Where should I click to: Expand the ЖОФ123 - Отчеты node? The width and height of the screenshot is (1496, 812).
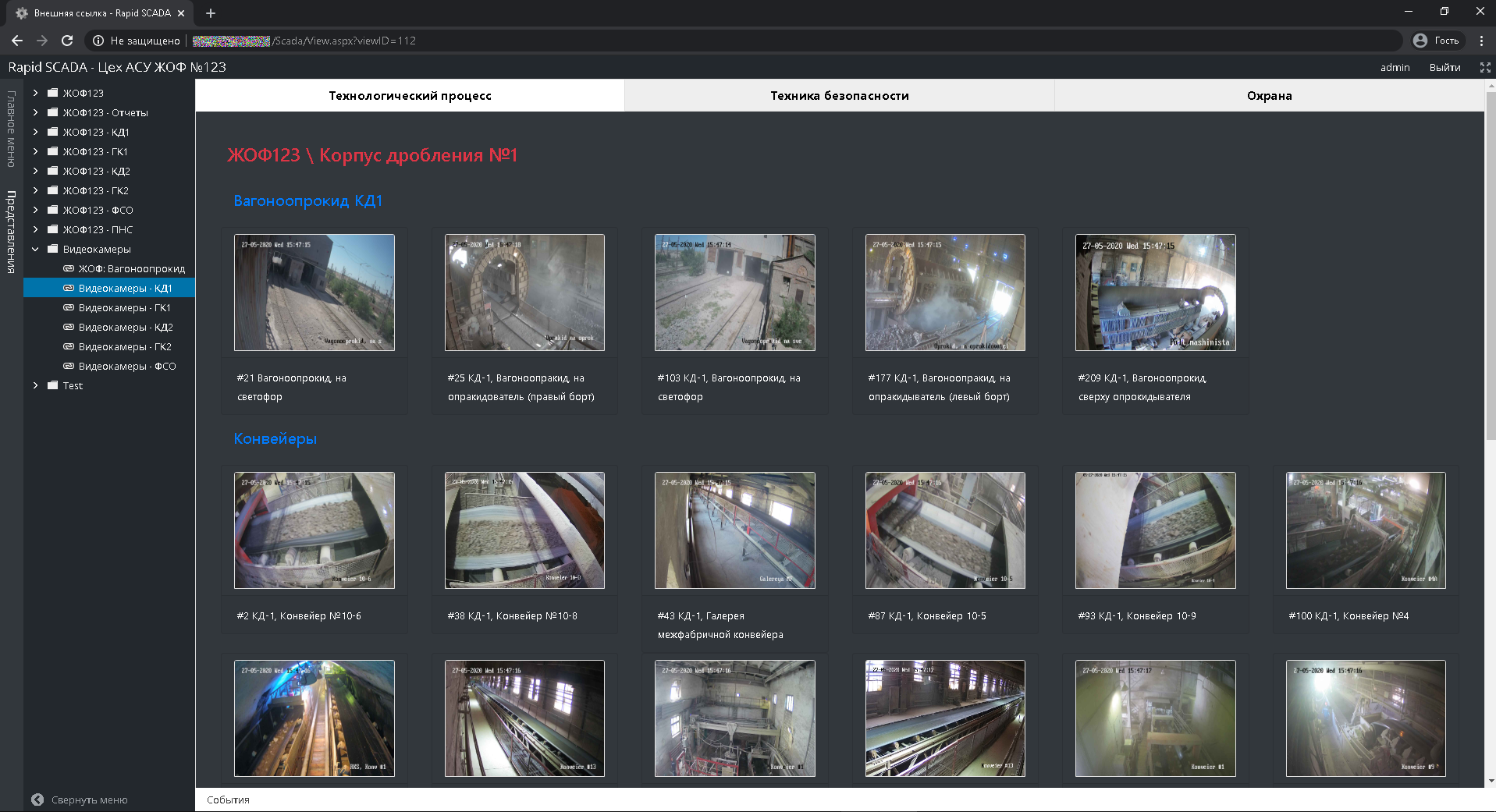point(35,112)
